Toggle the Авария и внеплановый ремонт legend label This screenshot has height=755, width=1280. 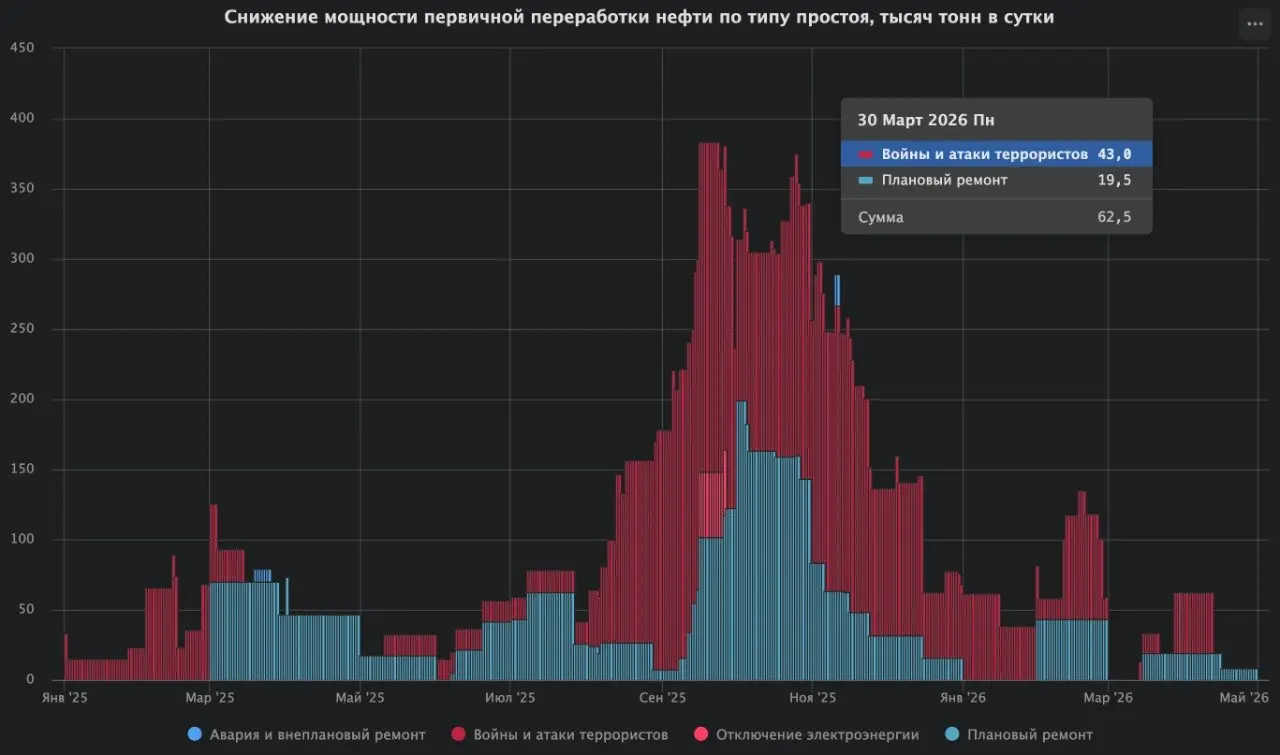317,734
